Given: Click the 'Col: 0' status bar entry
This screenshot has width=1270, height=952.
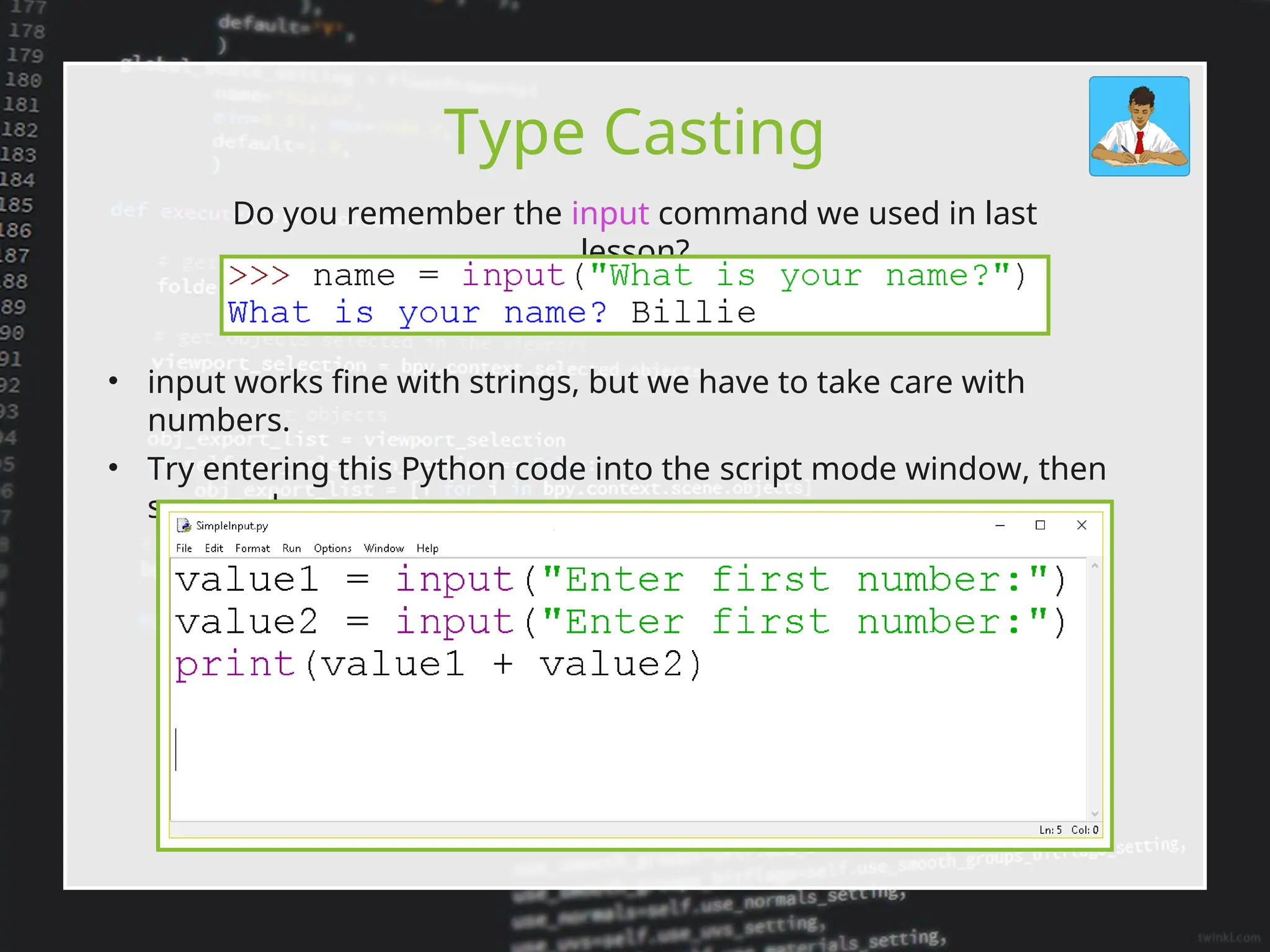Looking at the screenshot, I should (x=1085, y=830).
